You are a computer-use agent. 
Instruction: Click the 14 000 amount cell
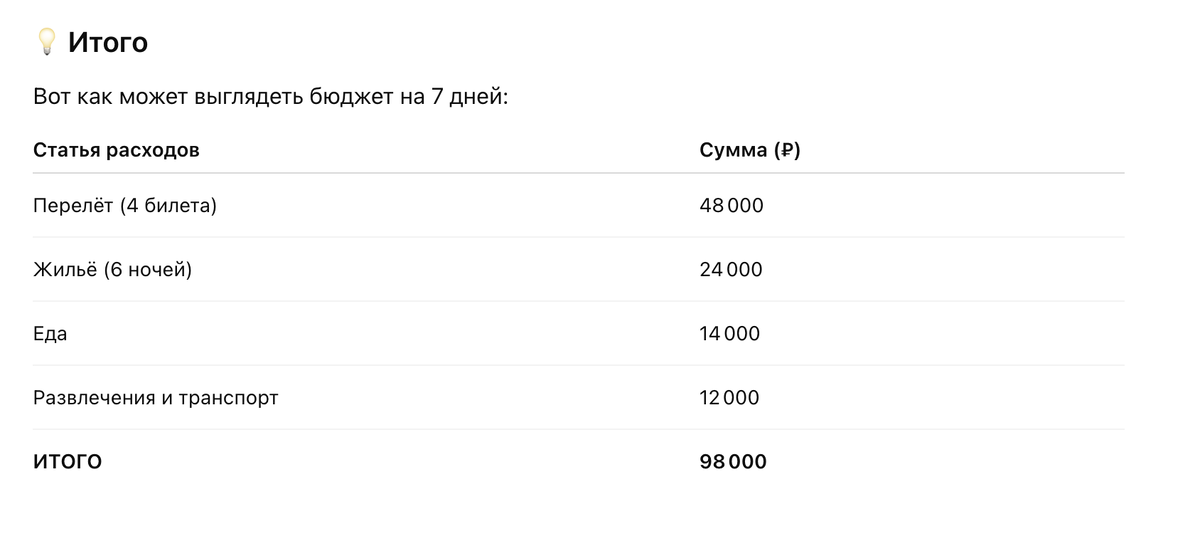coord(730,333)
